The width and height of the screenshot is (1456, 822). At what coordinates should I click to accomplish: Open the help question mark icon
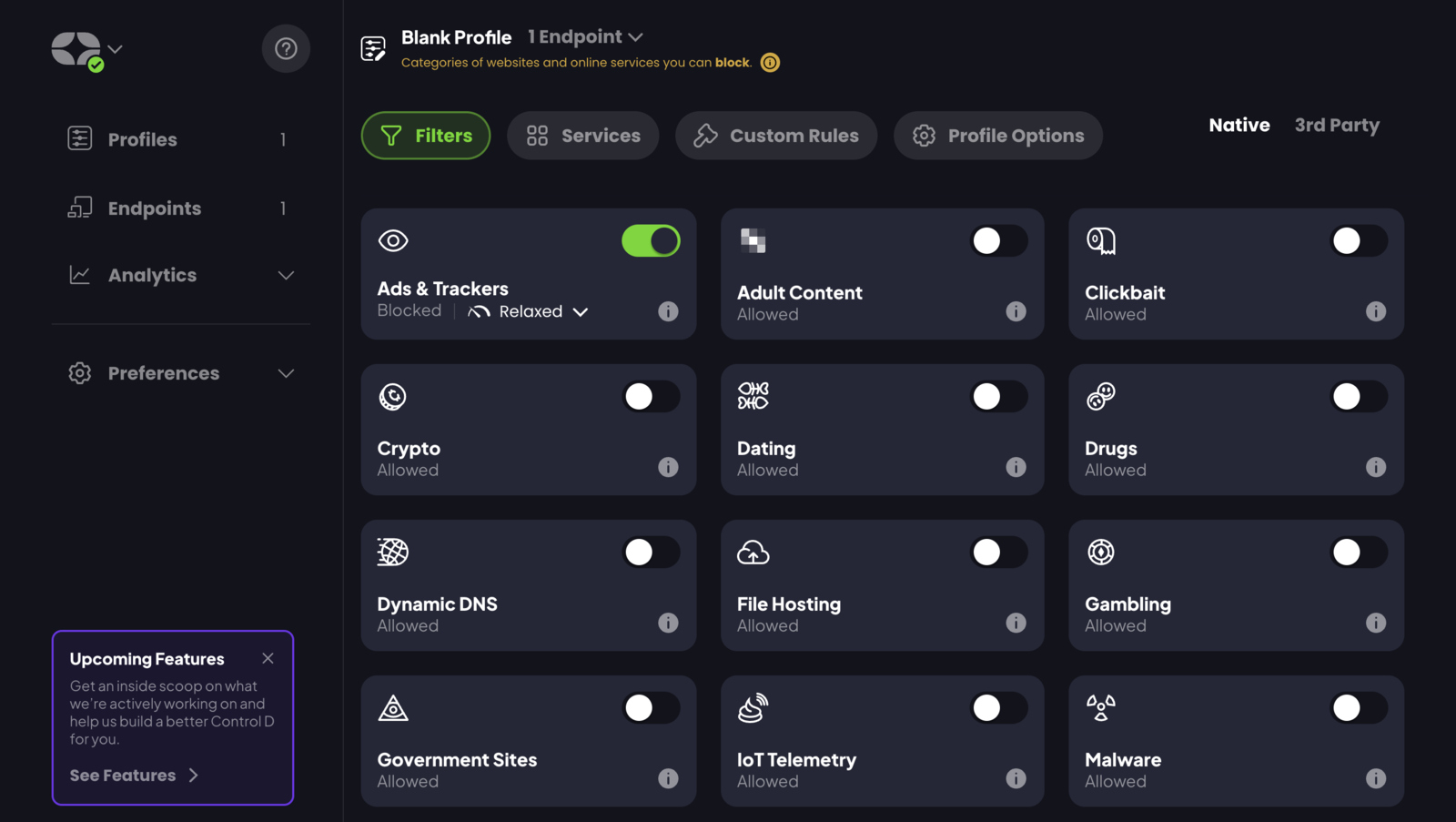pos(286,48)
